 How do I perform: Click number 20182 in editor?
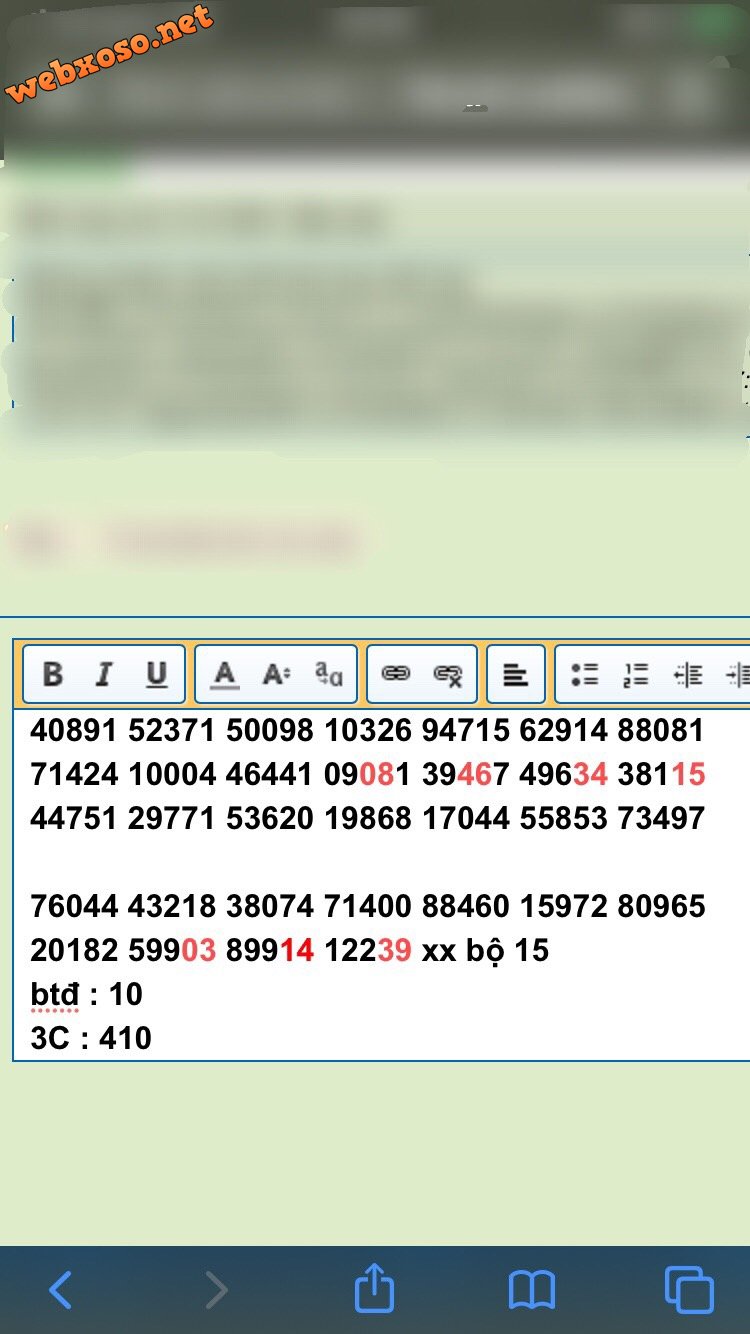coord(74,950)
